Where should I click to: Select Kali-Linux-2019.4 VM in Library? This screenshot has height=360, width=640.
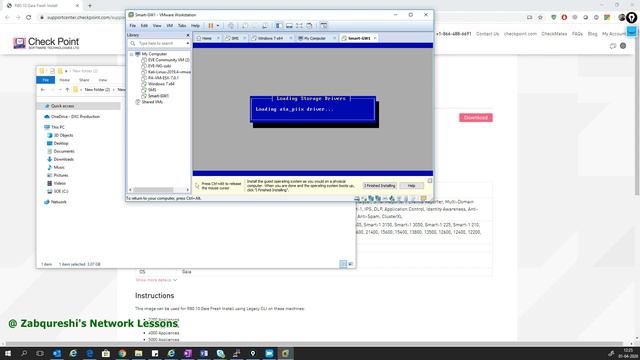pyautogui.click(x=169, y=72)
